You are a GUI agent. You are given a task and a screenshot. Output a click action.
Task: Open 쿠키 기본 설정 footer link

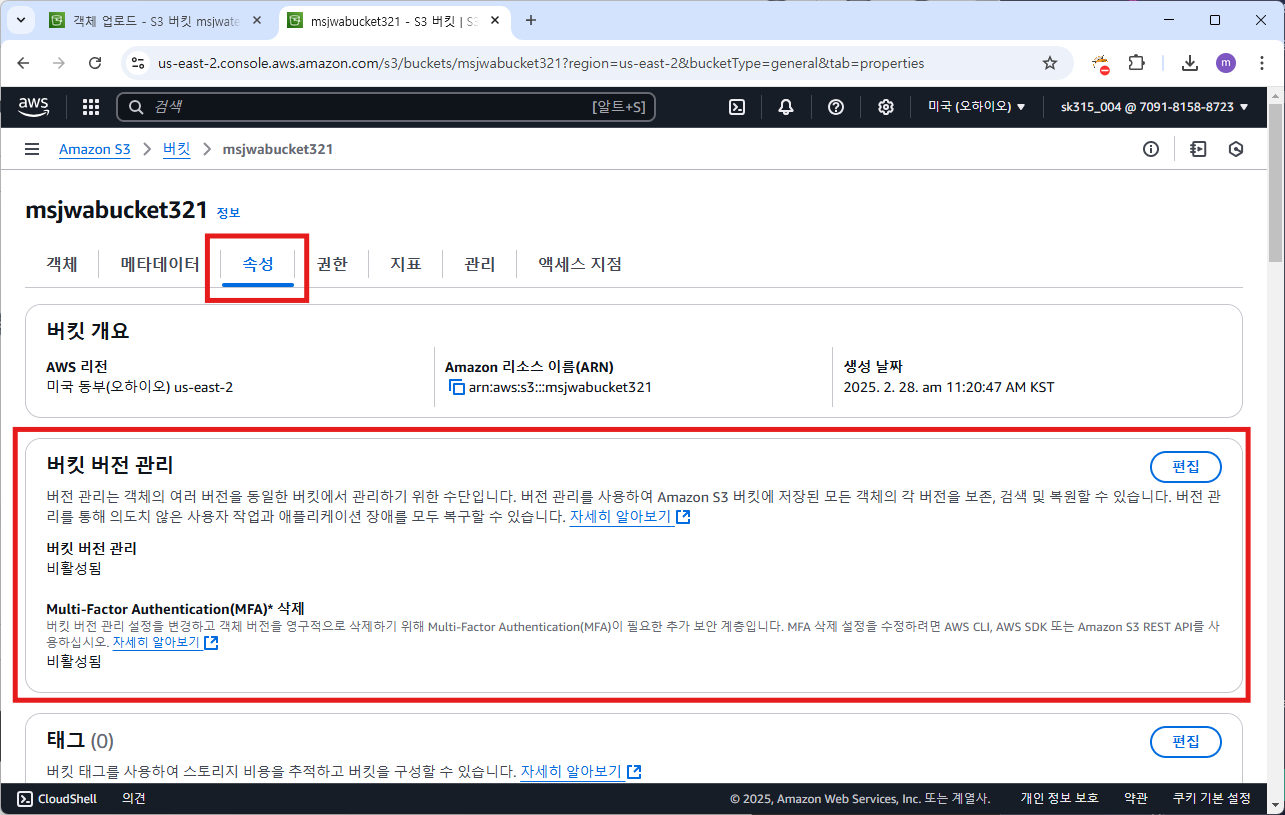(1212, 798)
